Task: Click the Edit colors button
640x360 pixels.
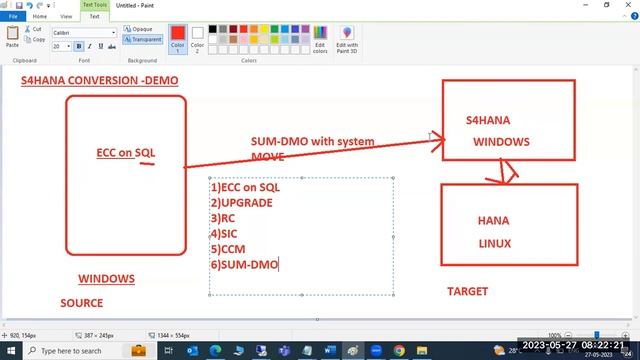Action: click(x=320, y=39)
